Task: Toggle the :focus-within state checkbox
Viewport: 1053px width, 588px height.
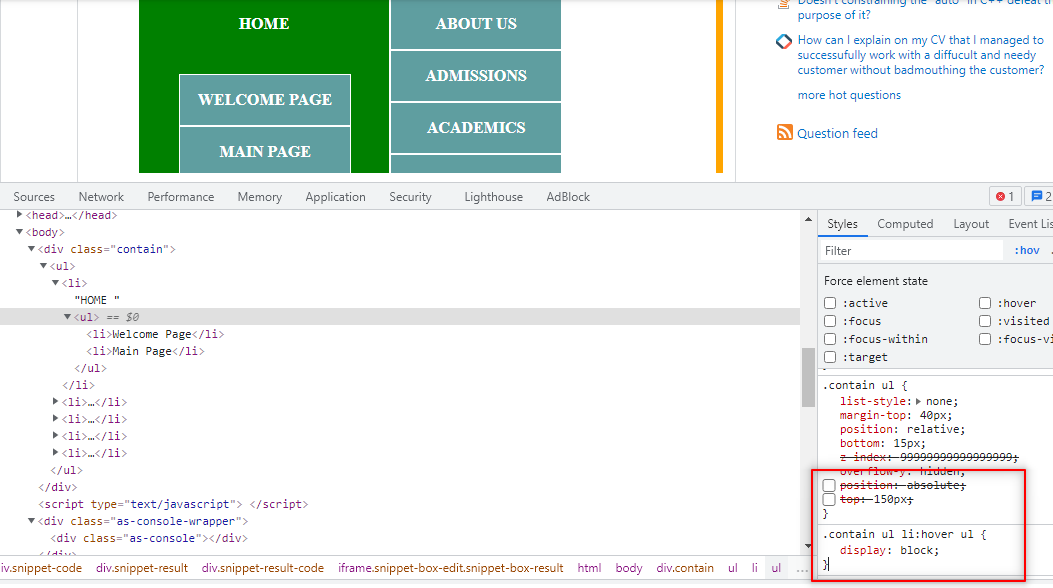Action: tap(830, 340)
